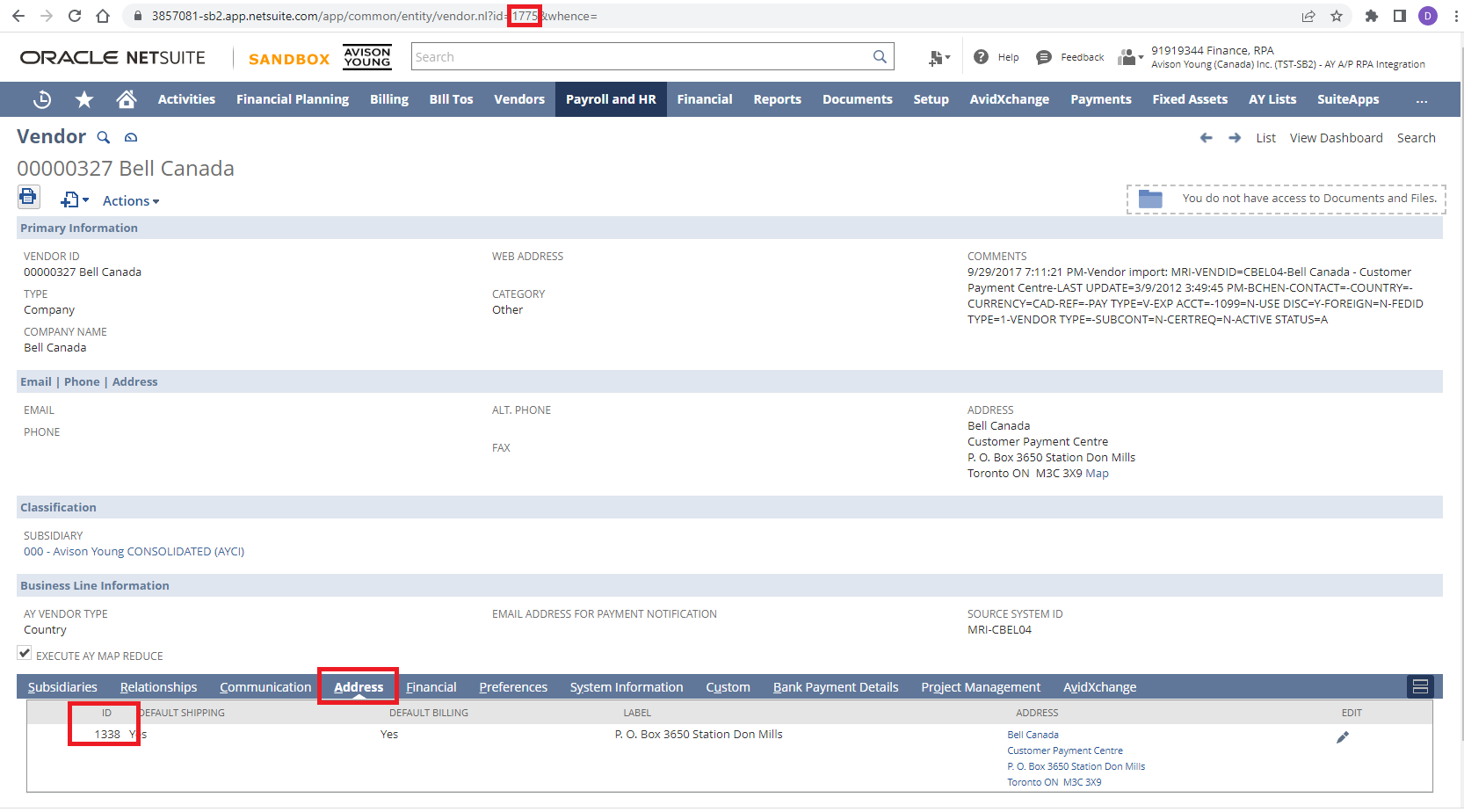Open the Recent Records clock icon

[x=42, y=99]
